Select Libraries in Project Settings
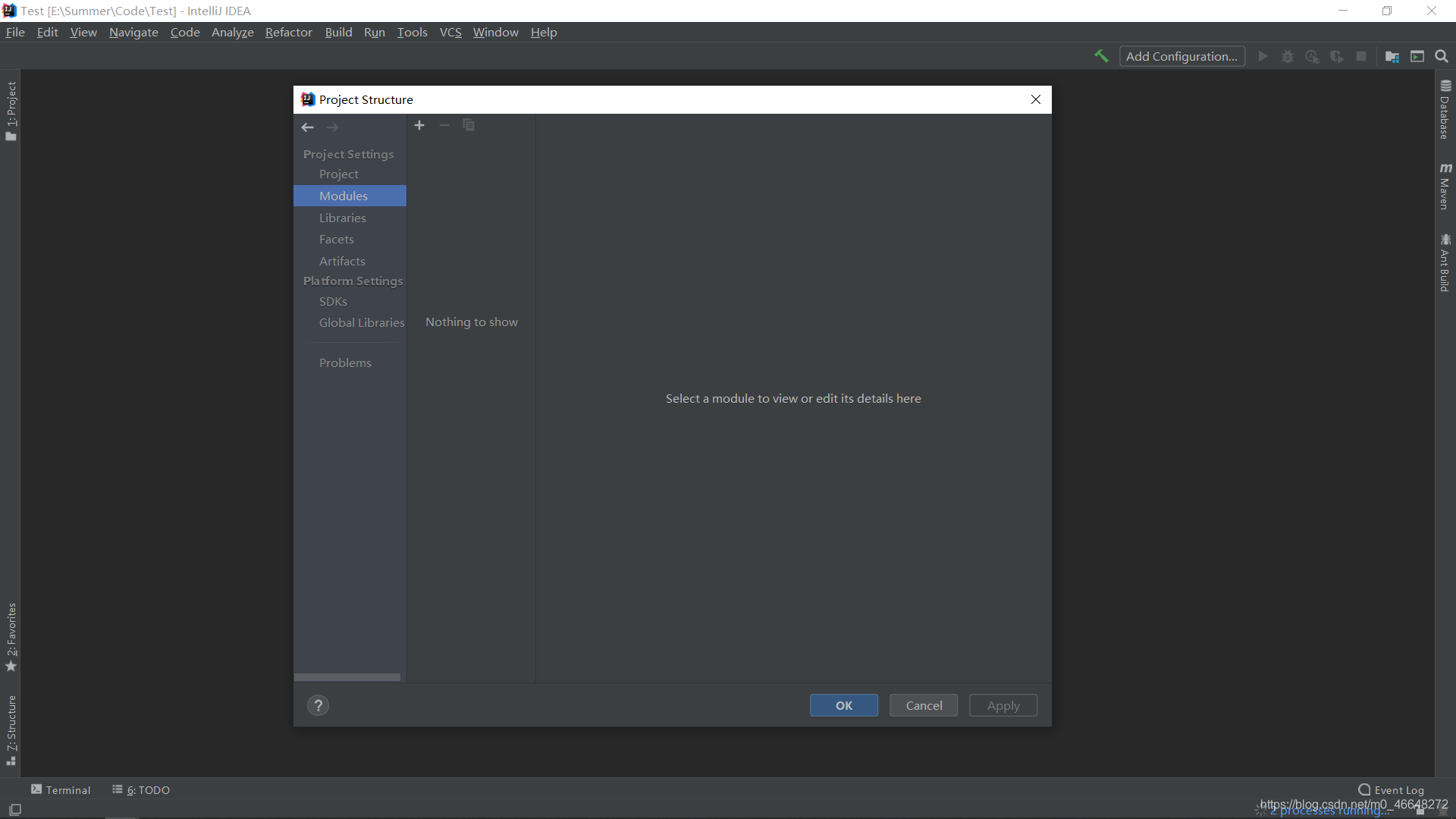This screenshot has height=819, width=1456. point(350,218)
